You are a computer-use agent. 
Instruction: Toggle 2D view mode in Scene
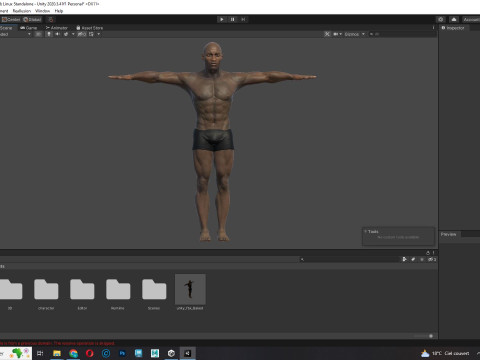click(x=38, y=34)
